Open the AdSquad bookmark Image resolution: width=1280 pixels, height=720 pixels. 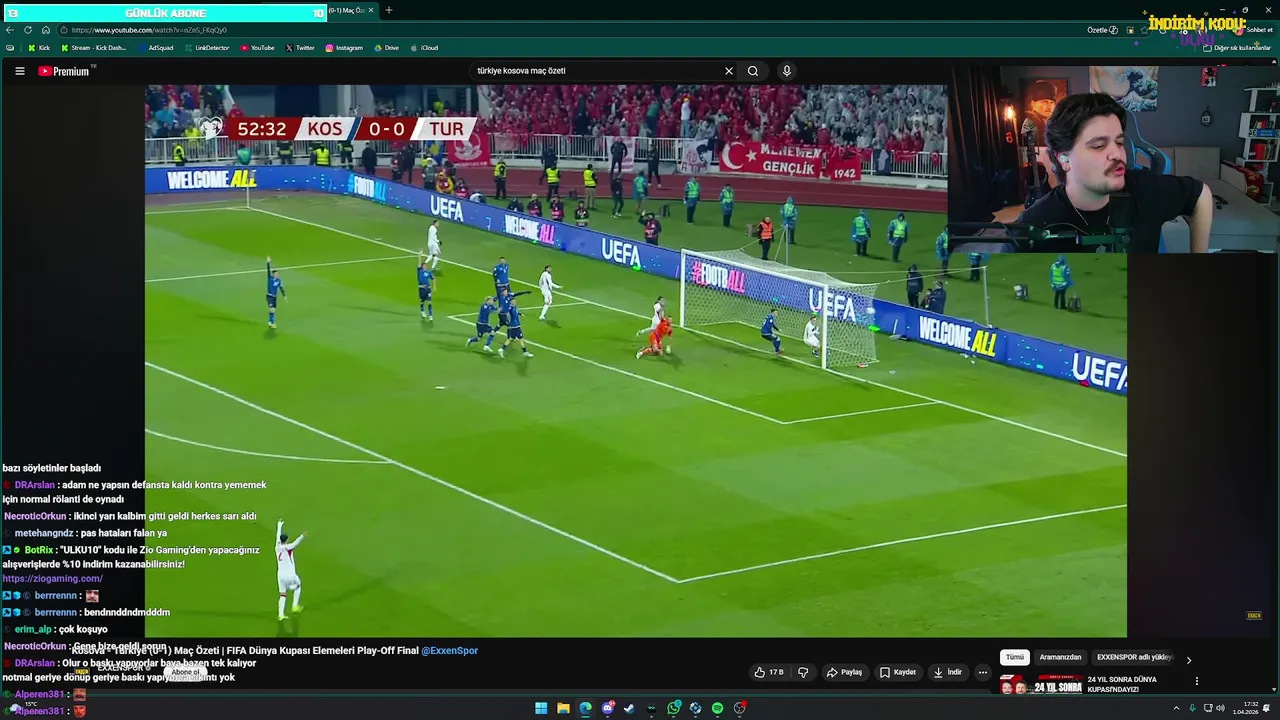point(156,48)
